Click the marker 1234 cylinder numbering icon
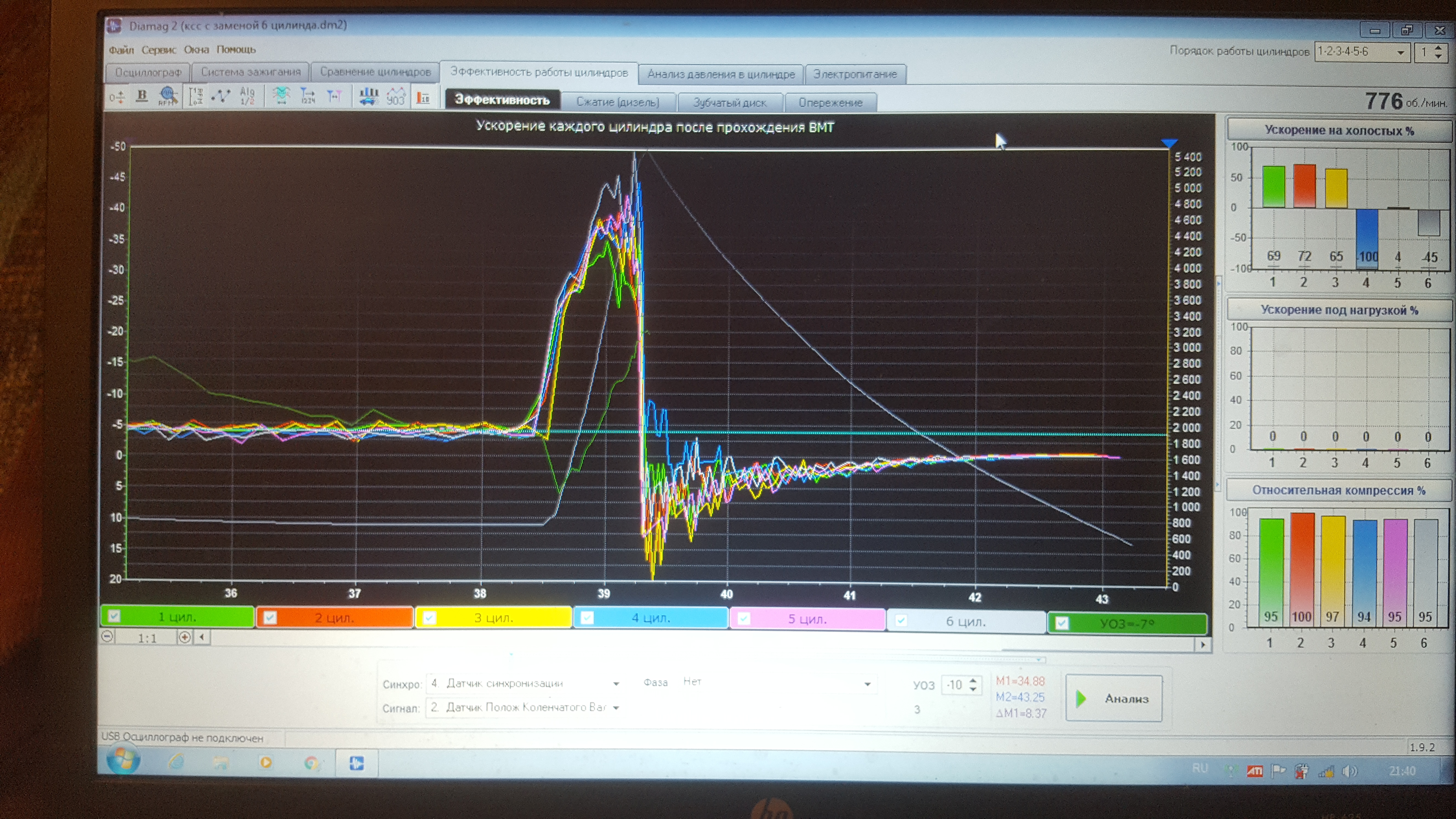1456x819 pixels. point(308,96)
